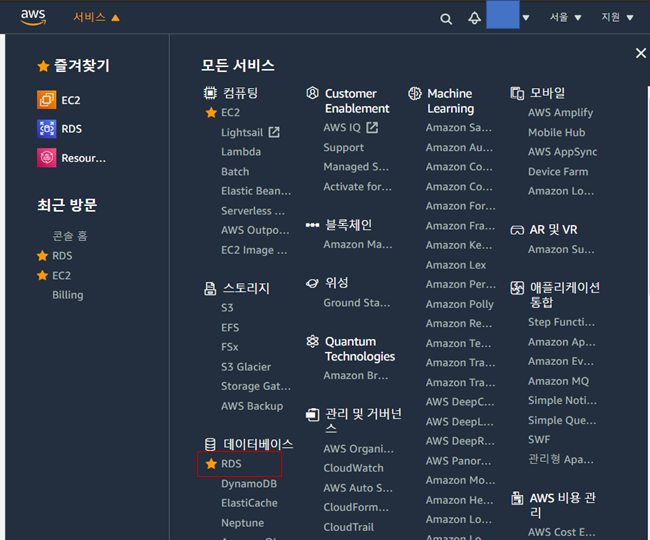Open Amazon Polly service
This screenshot has height=540, width=650.
460,304
